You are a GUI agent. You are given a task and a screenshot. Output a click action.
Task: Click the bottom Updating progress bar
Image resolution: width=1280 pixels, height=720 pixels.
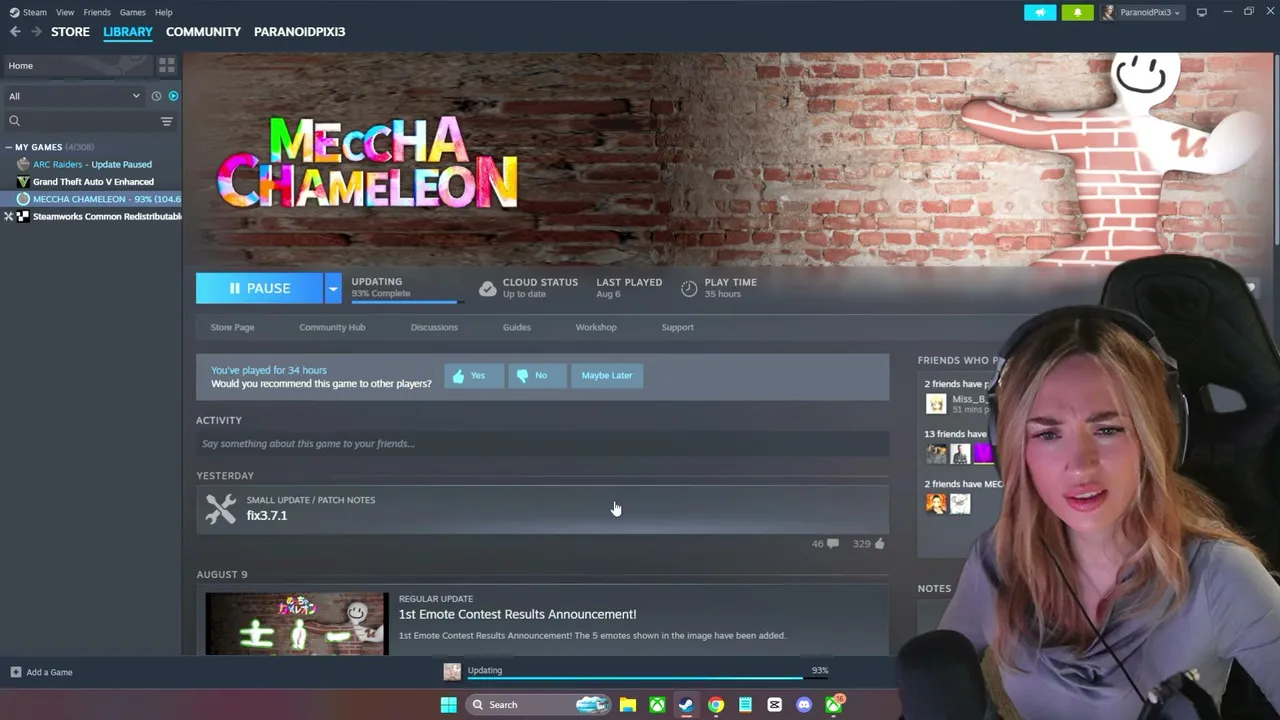(648, 678)
